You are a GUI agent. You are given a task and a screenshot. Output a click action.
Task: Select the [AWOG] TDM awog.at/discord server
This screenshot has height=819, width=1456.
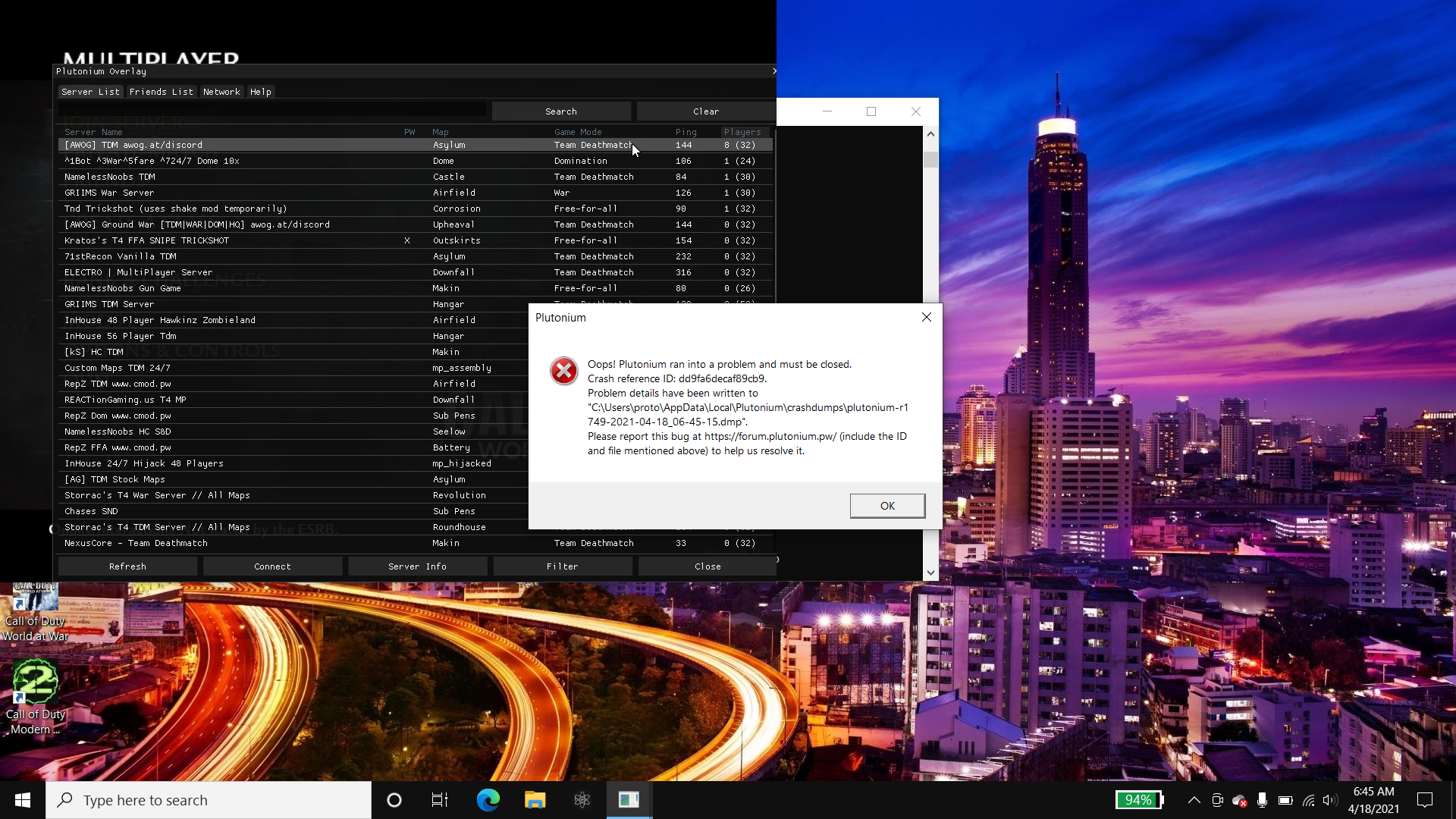(416, 145)
